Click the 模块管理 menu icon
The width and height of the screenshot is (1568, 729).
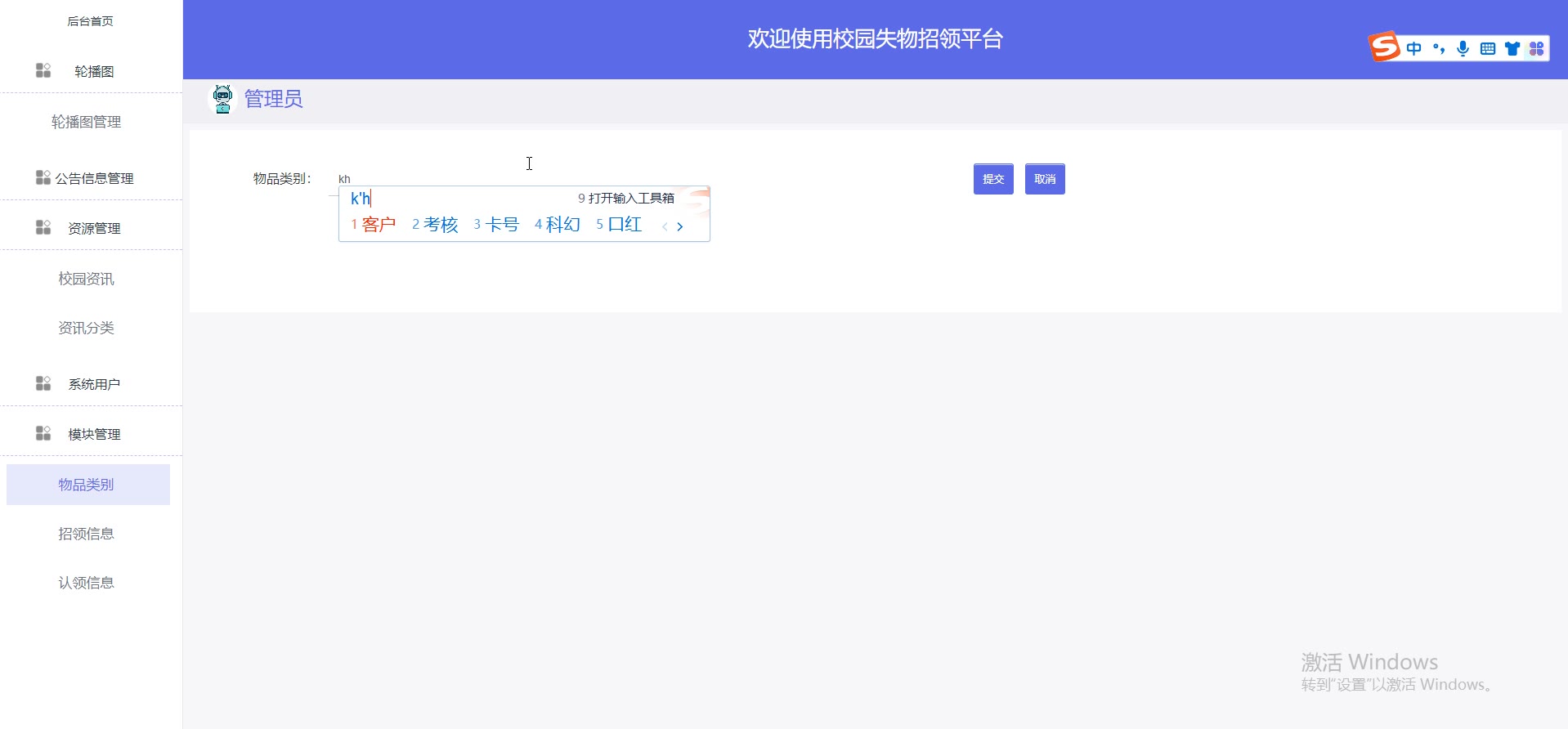click(x=43, y=433)
